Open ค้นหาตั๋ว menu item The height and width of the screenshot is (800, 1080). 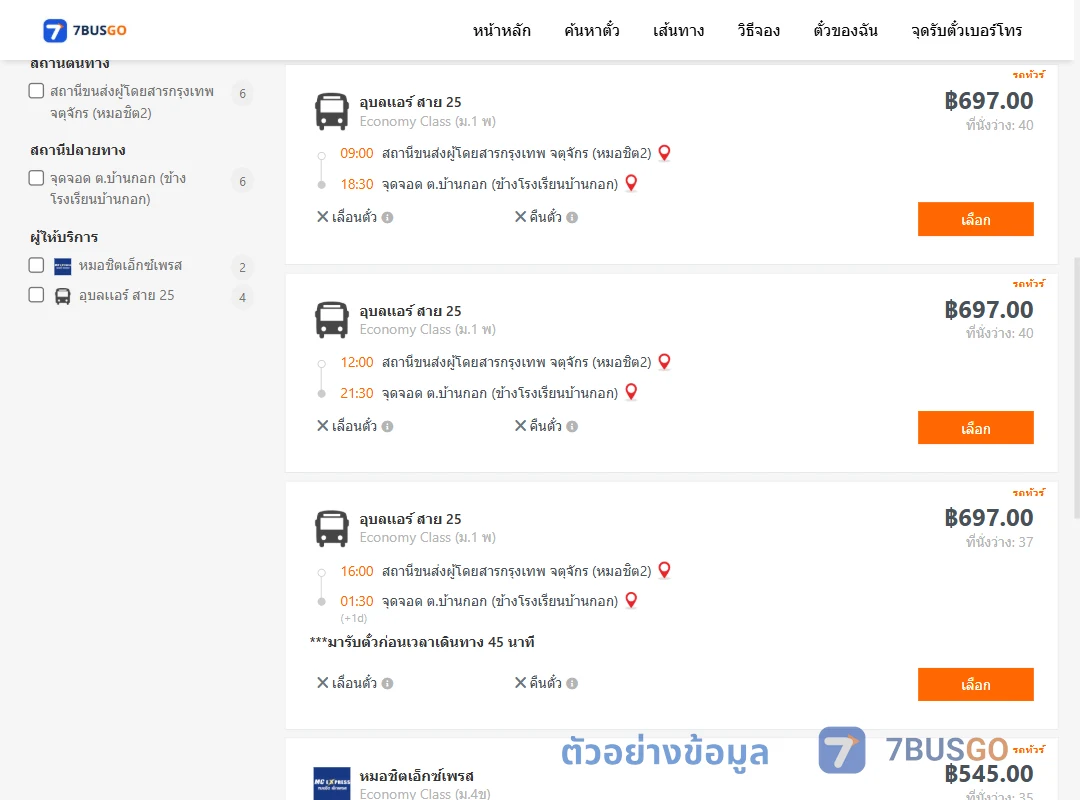click(592, 31)
